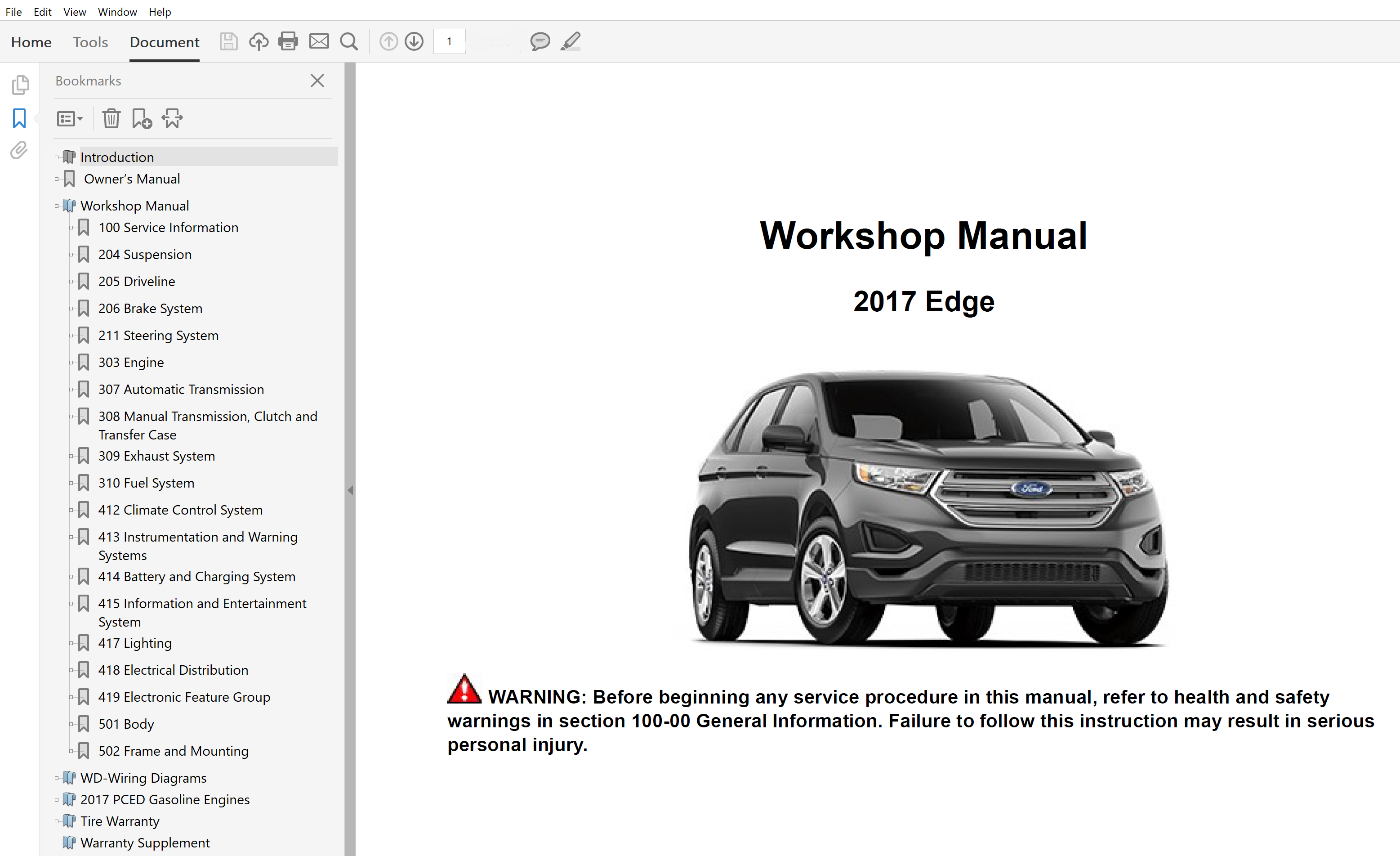Collapse the Workshop Manual bookmark tree
This screenshot has width=1400, height=856.
(x=57, y=206)
